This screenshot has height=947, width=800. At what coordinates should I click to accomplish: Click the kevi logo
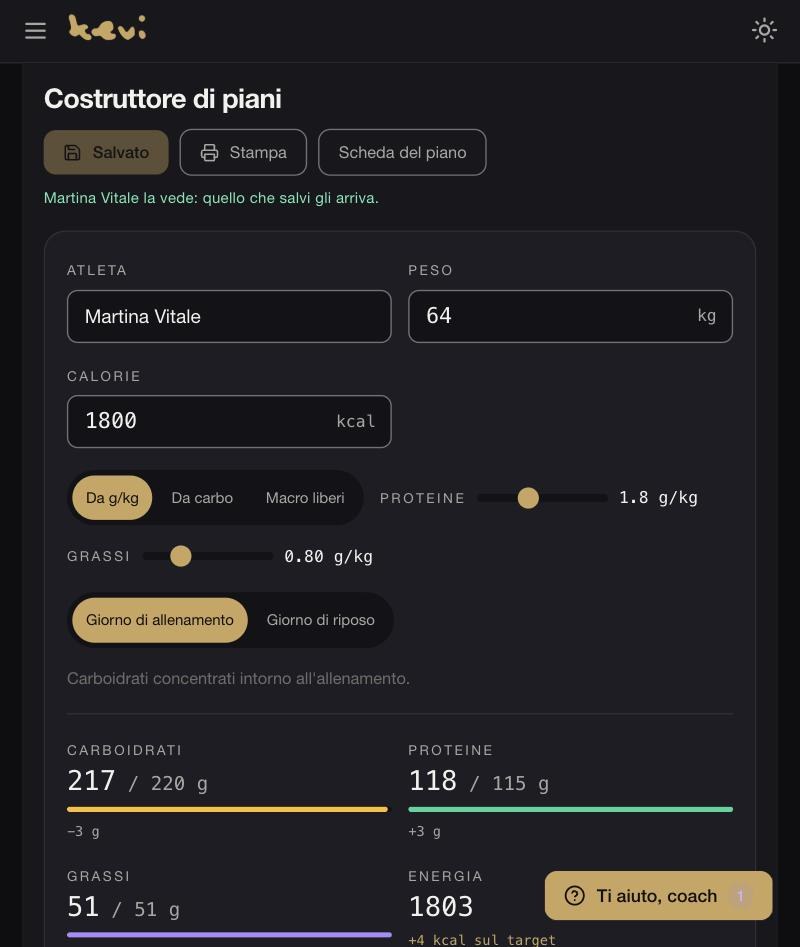[107, 28]
